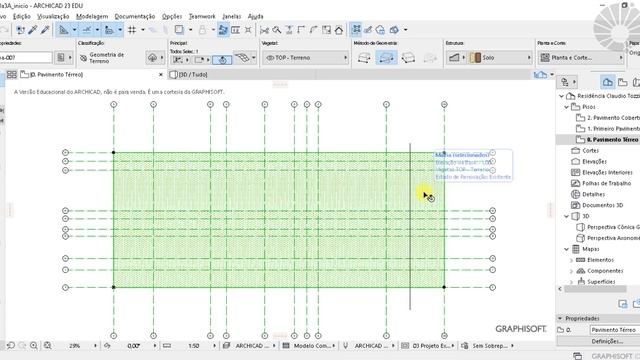Select the inject parameters syringe tool
Viewport: 640px width, 360px height.
pyautogui.click(x=45, y=30)
